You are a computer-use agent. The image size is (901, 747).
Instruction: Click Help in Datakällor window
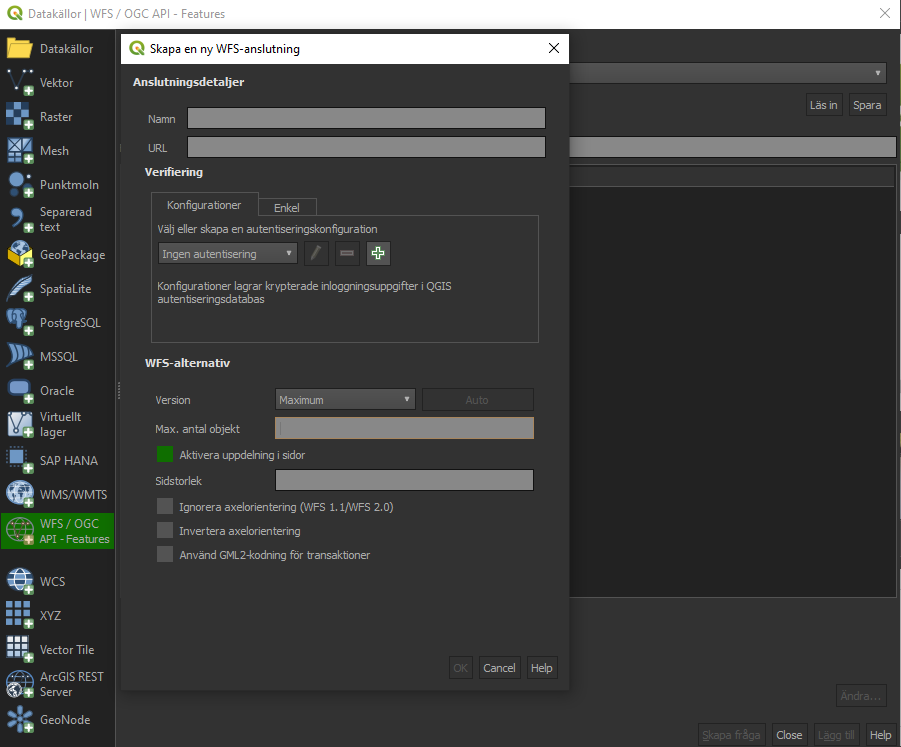click(880, 735)
